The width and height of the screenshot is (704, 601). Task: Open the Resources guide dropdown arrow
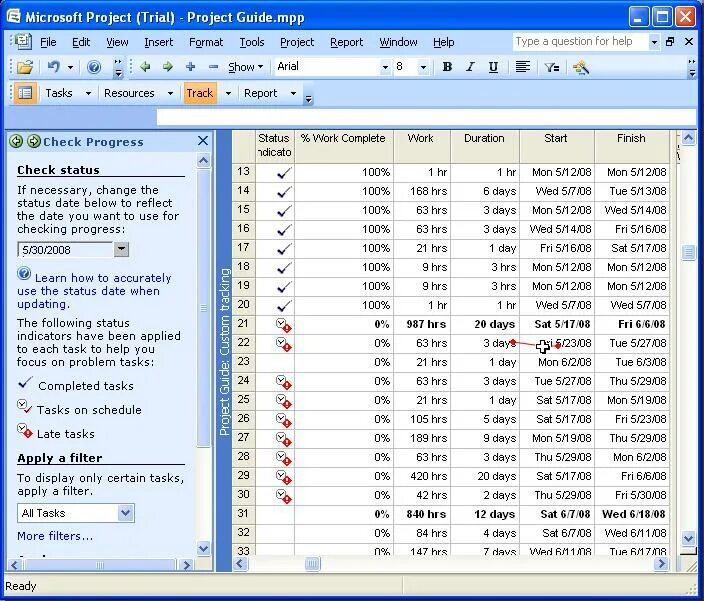[x=170, y=93]
